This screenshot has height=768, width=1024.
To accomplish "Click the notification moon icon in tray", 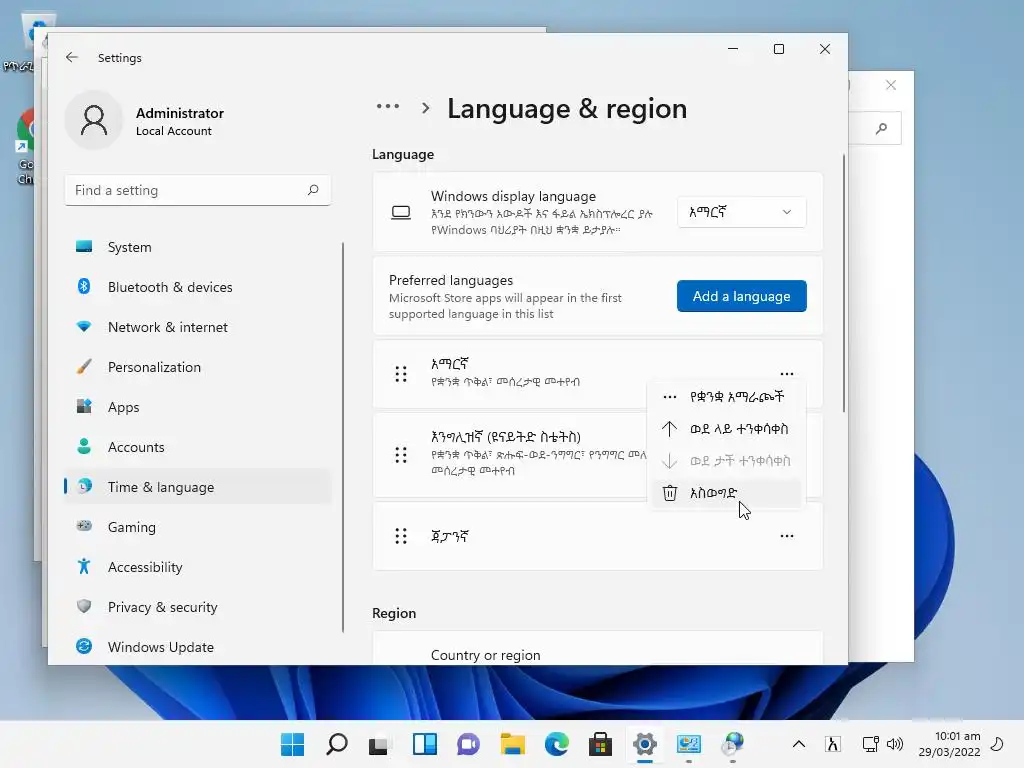I will pyautogui.click(x=997, y=744).
